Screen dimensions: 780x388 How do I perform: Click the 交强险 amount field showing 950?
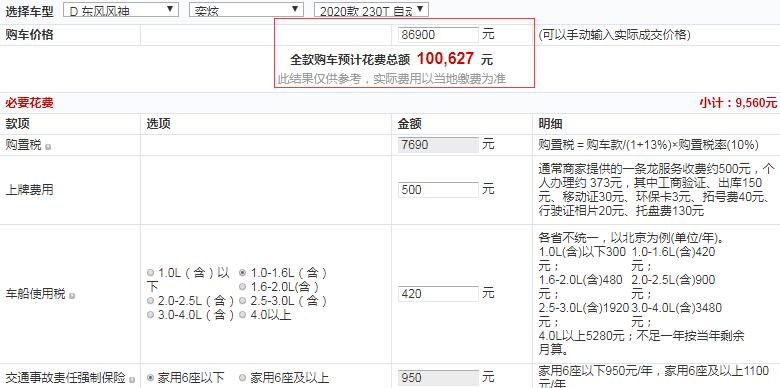tap(438, 377)
